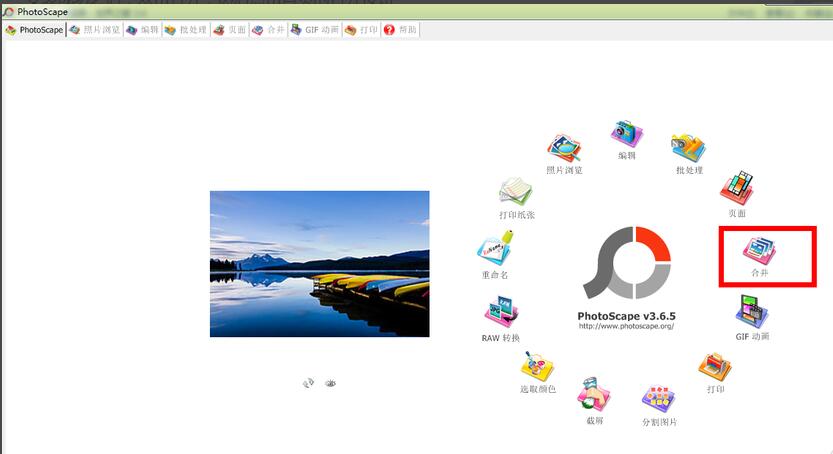Open the 页面 page layout circle icon

coord(737,189)
